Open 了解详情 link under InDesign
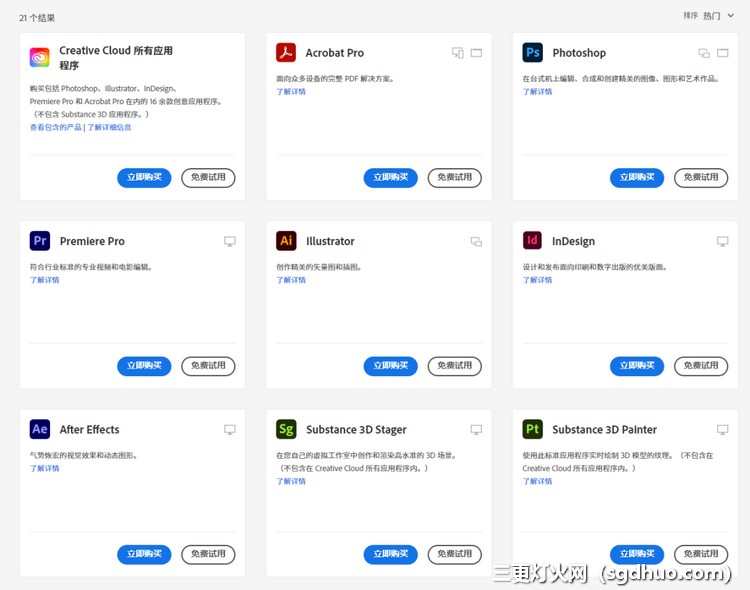 [x=537, y=280]
